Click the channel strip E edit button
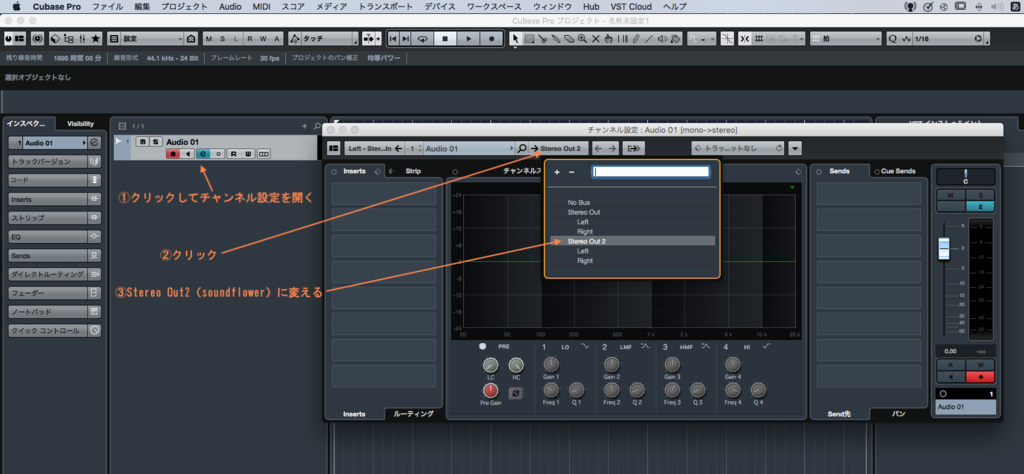The image size is (1024, 474). pyautogui.click(x=981, y=206)
